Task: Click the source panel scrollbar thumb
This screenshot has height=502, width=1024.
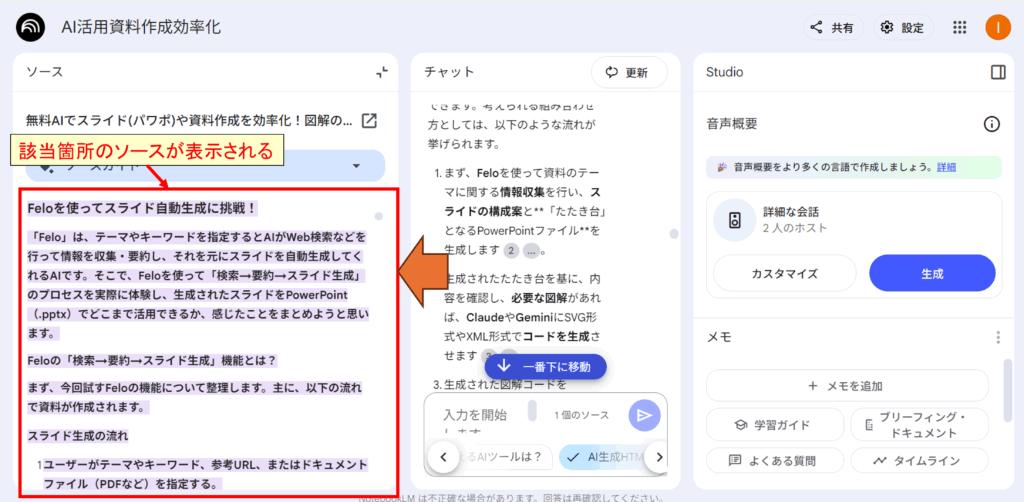Action: click(379, 216)
